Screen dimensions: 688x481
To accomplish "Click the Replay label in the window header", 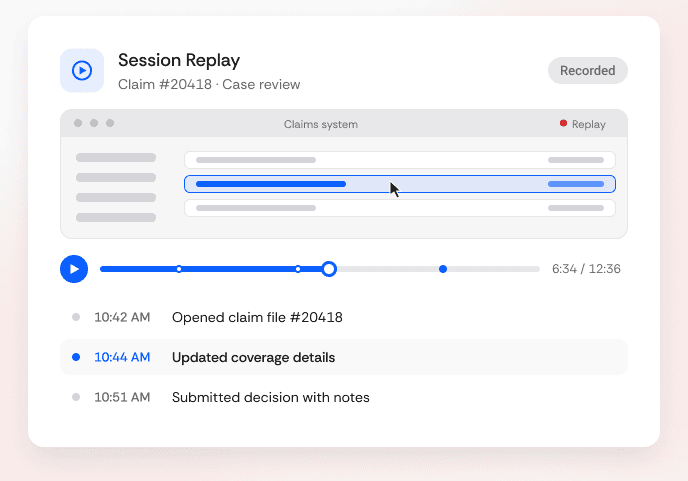I will 588,124.
